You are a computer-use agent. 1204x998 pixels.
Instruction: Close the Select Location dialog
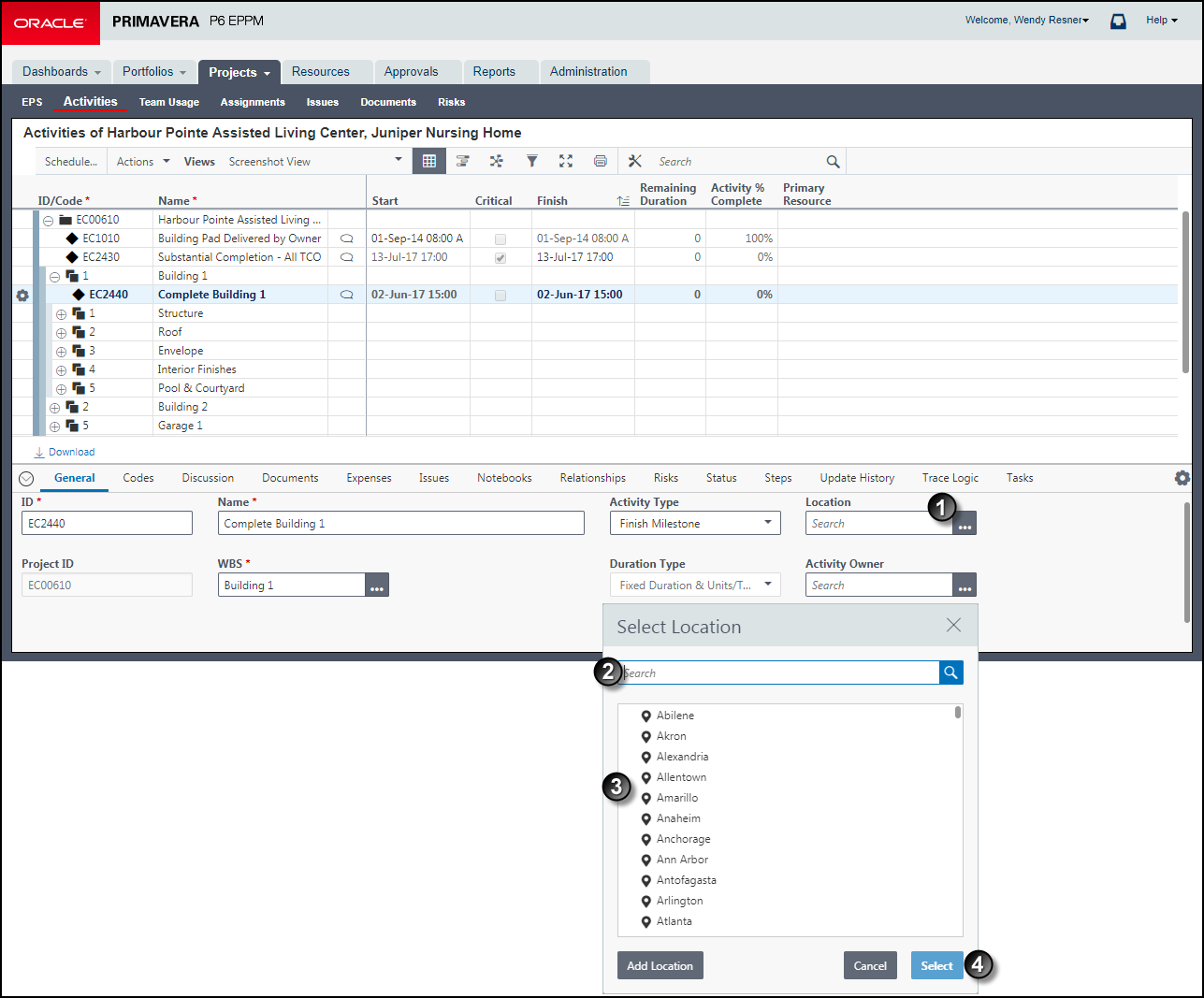coord(953,625)
